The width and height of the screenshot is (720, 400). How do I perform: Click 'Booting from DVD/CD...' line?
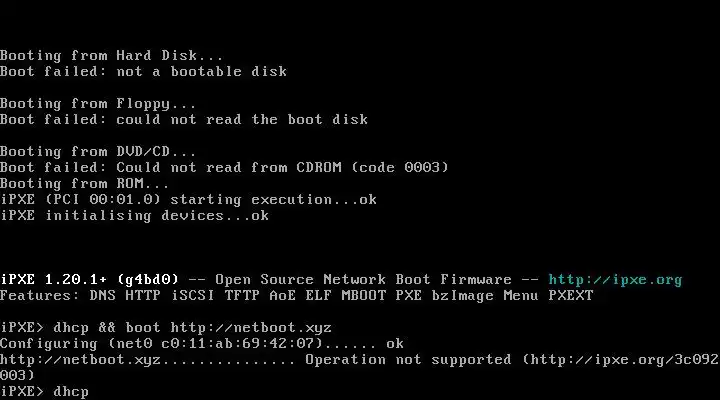[98, 152]
